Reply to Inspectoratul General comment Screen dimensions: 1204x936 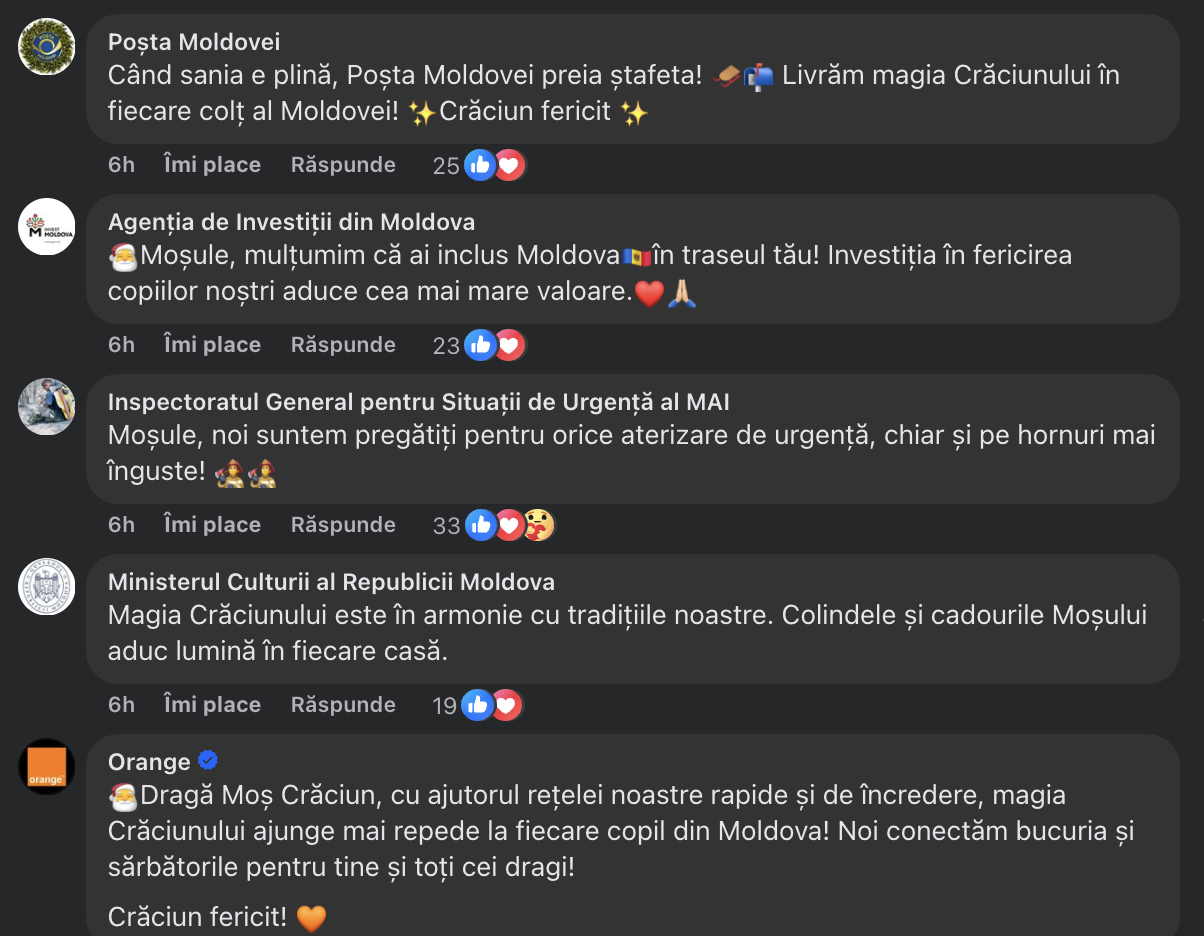tap(343, 525)
